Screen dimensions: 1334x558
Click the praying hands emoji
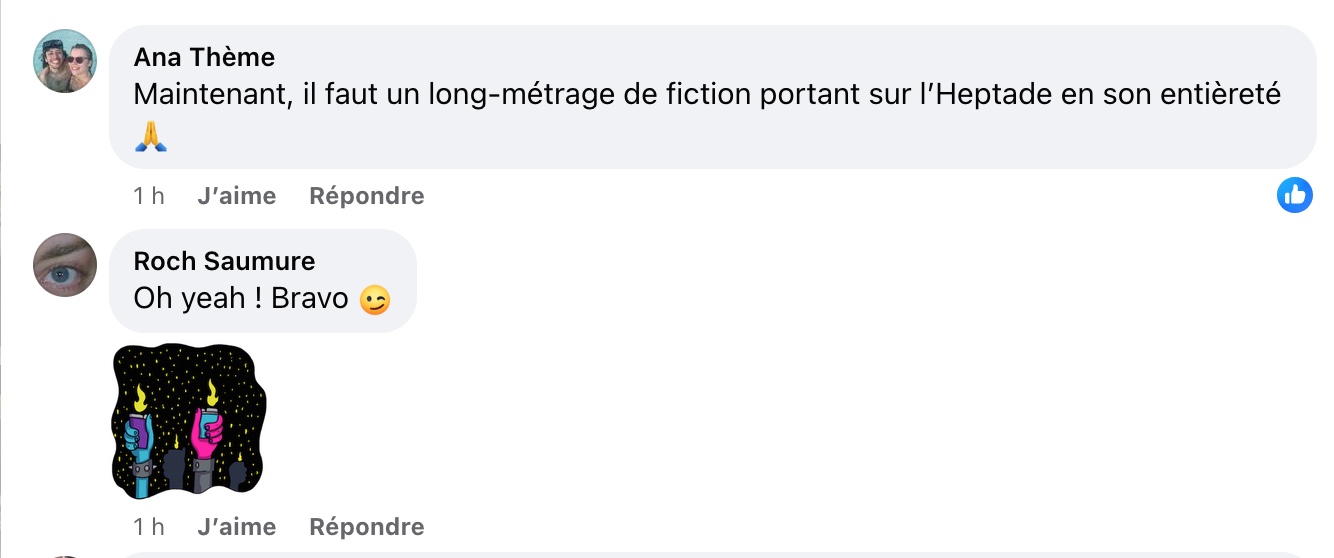tap(150, 137)
